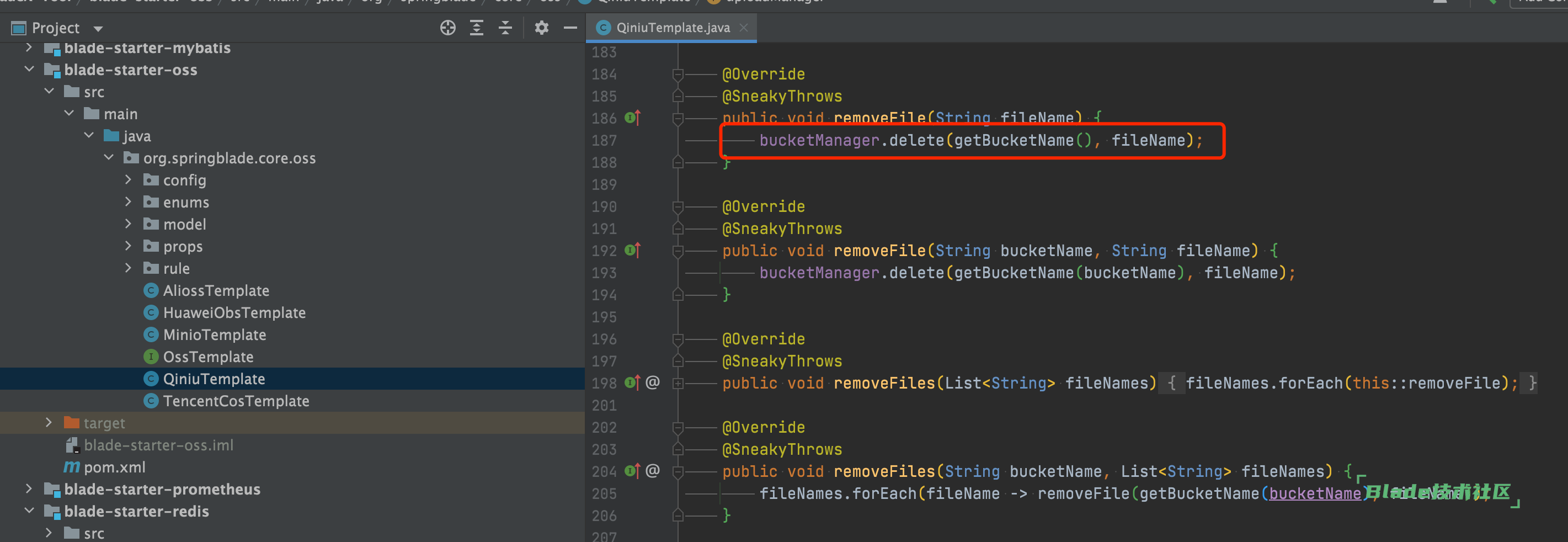Open the Project view dropdown
Image resolution: width=1568 pixels, height=542 pixels.
tap(98, 29)
